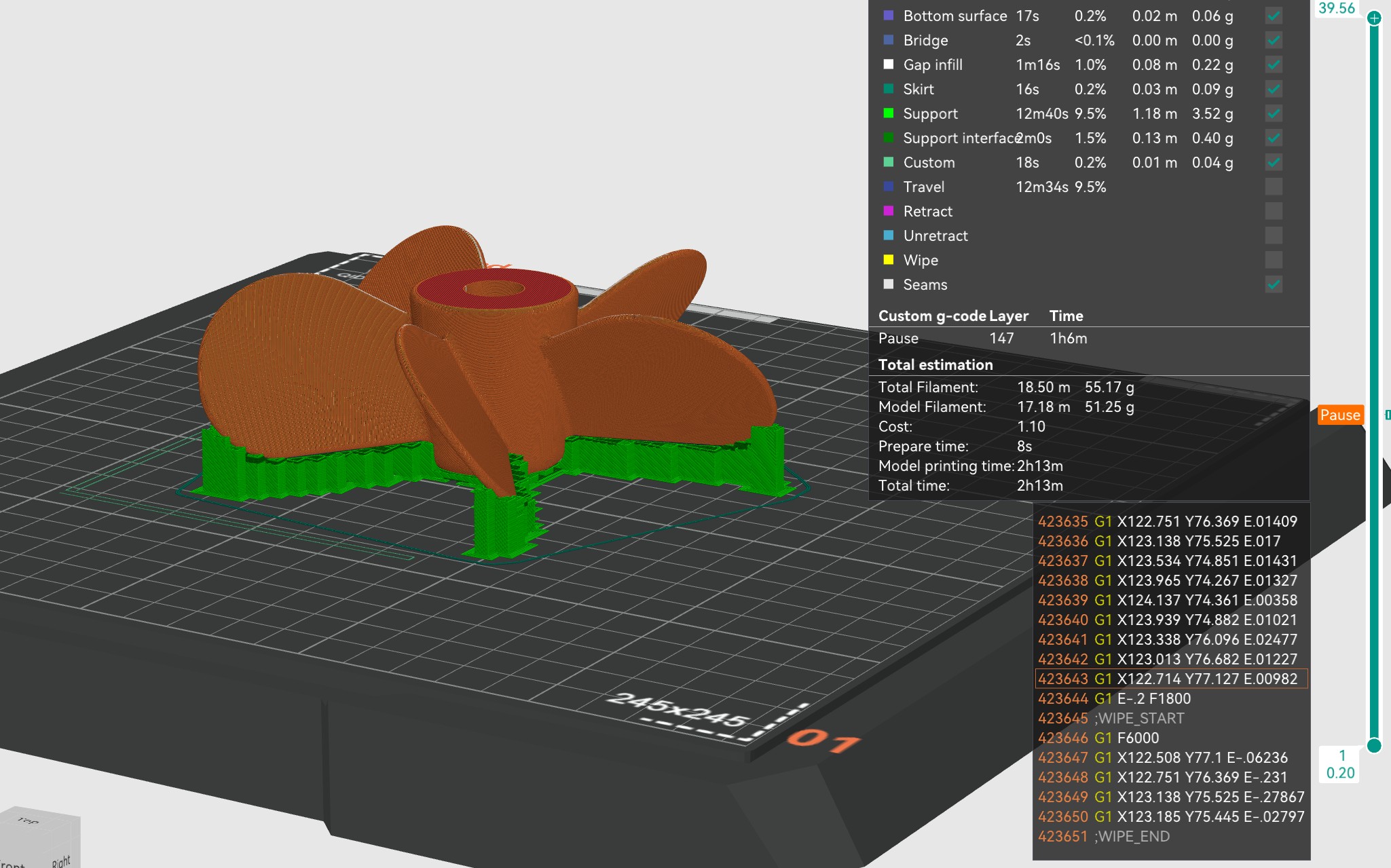Image resolution: width=1391 pixels, height=868 pixels.
Task: Show Retract points via checkbox
Action: tap(1274, 211)
